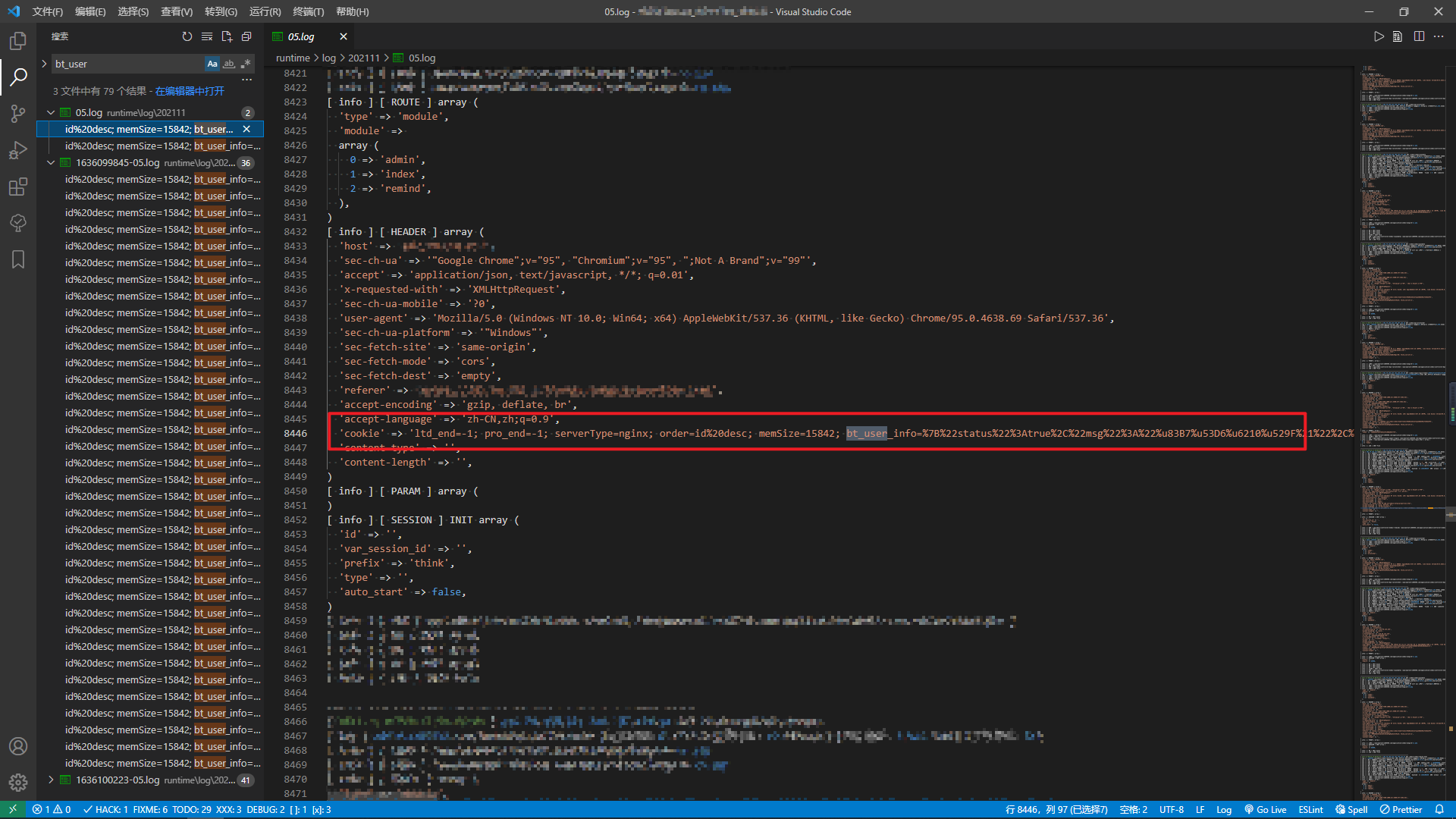The height and width of the screenshot is (819, 1456).
Task: Open the 文件(F) menu
Action: [x=48, y=11]
